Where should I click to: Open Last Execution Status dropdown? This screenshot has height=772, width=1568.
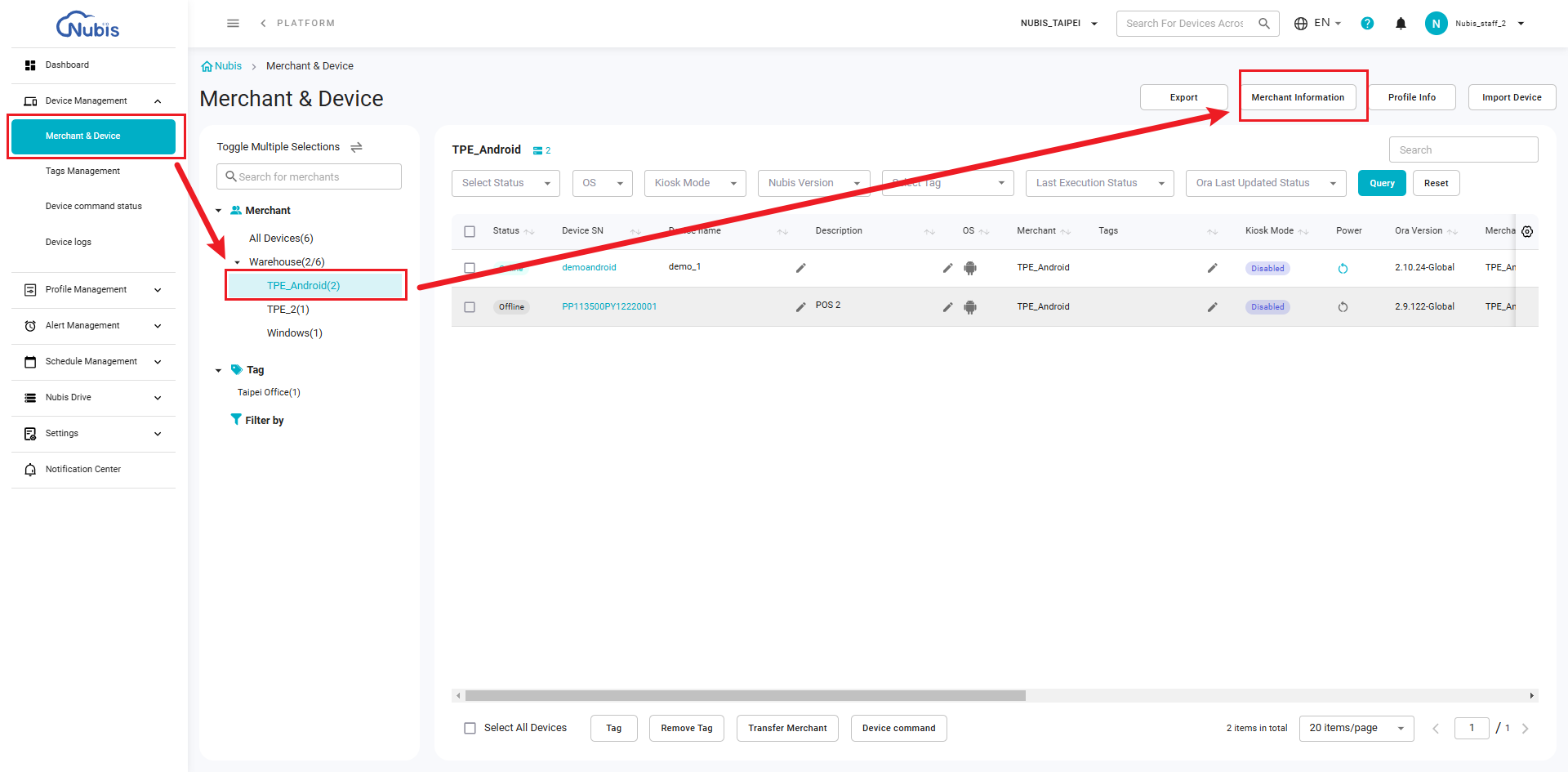point(1099,183)
